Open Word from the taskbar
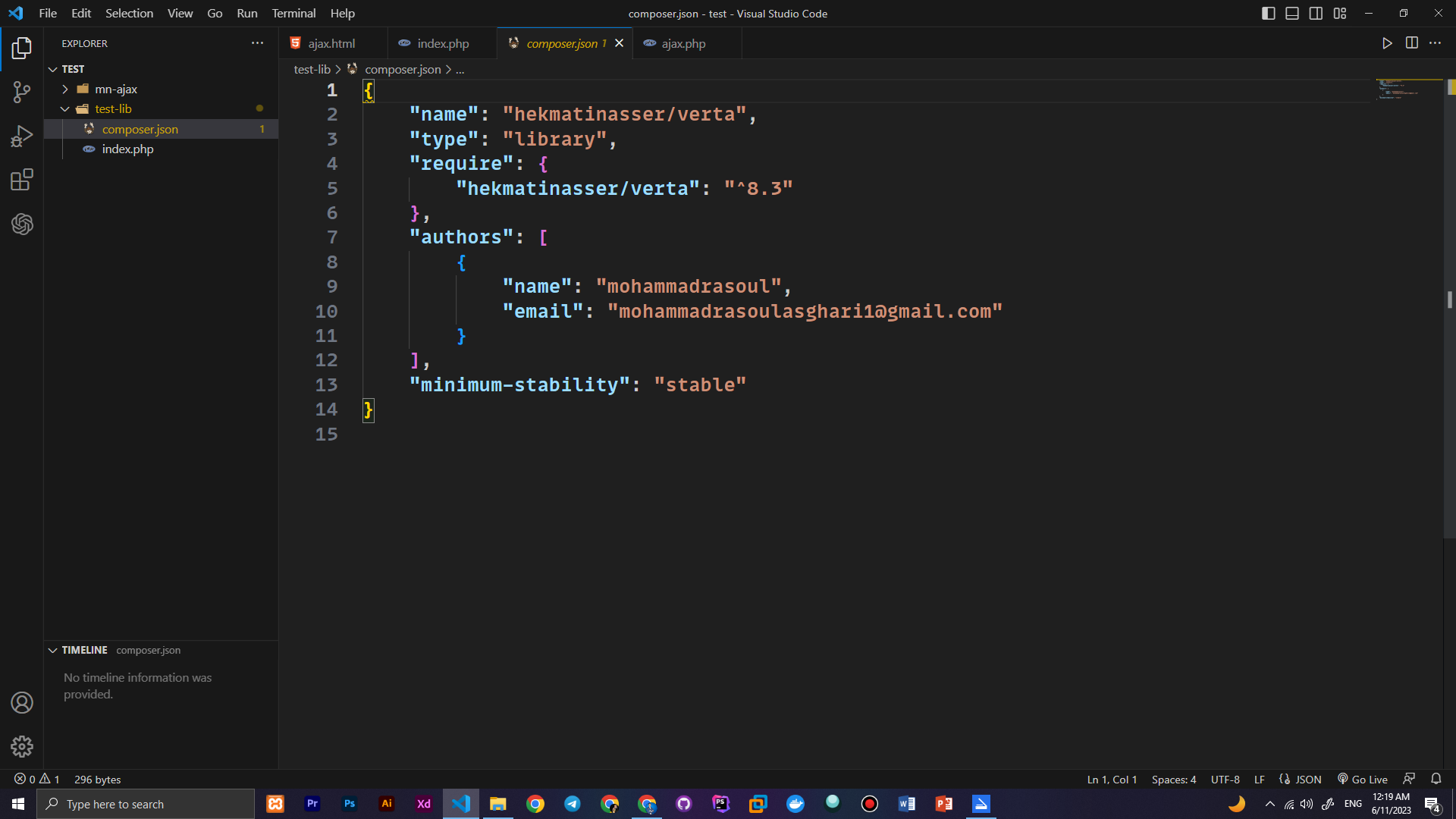Screen dimensions: 1456x819 point(907,804)
